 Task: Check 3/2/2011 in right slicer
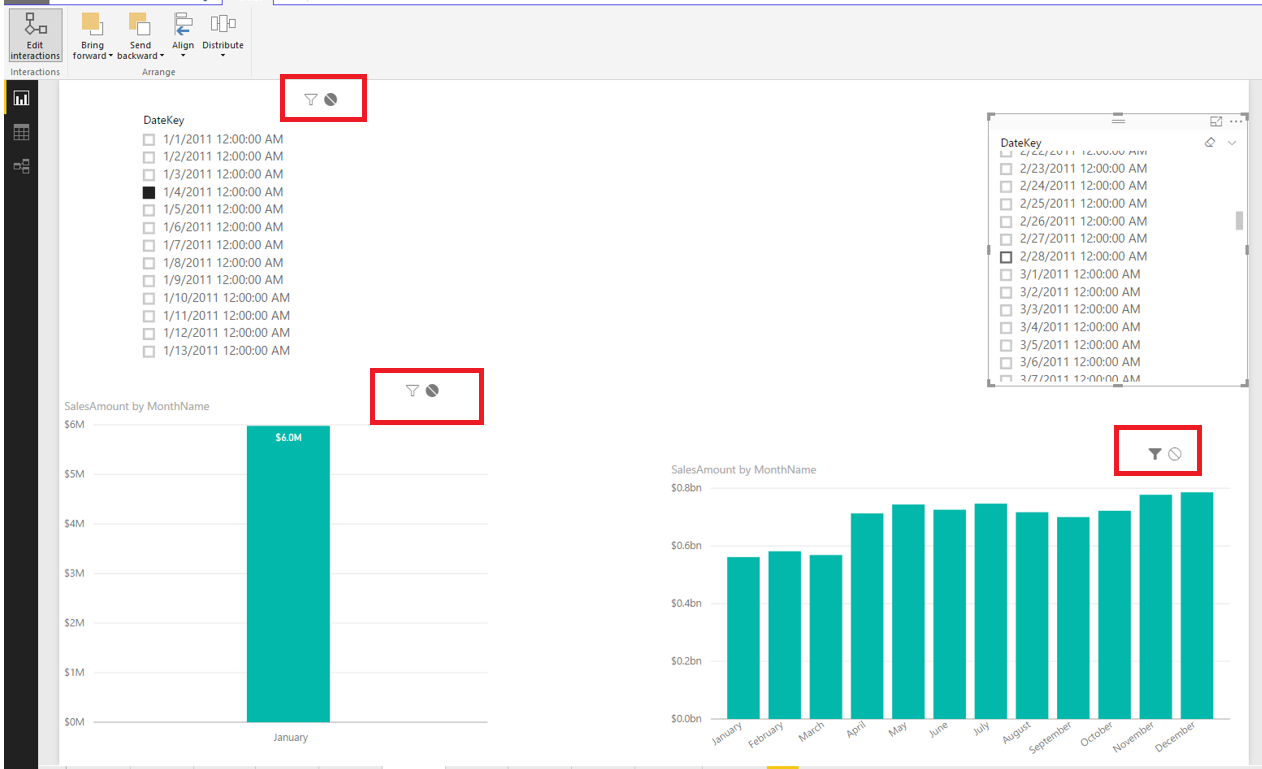(x=1006, y=292)
